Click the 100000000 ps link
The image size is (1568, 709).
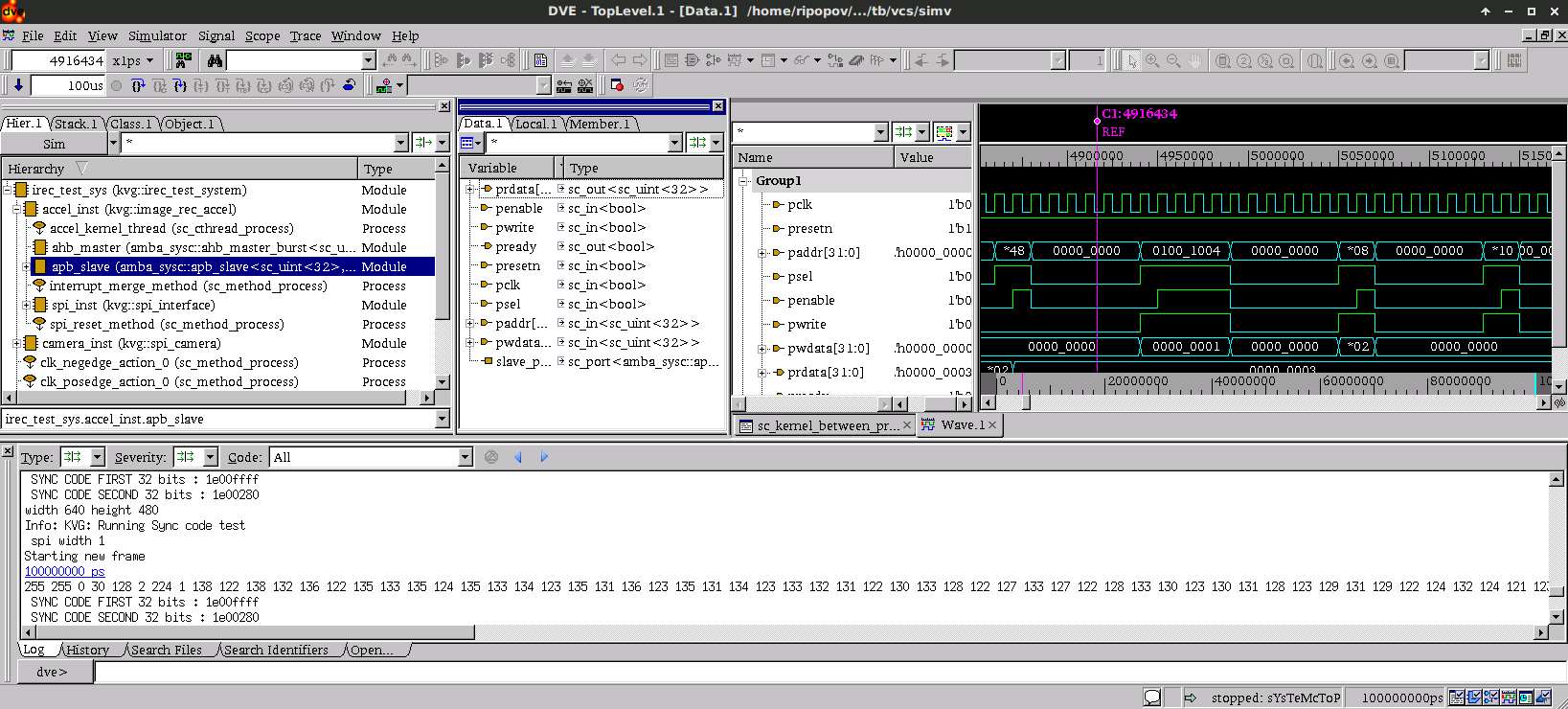point(64,571)
